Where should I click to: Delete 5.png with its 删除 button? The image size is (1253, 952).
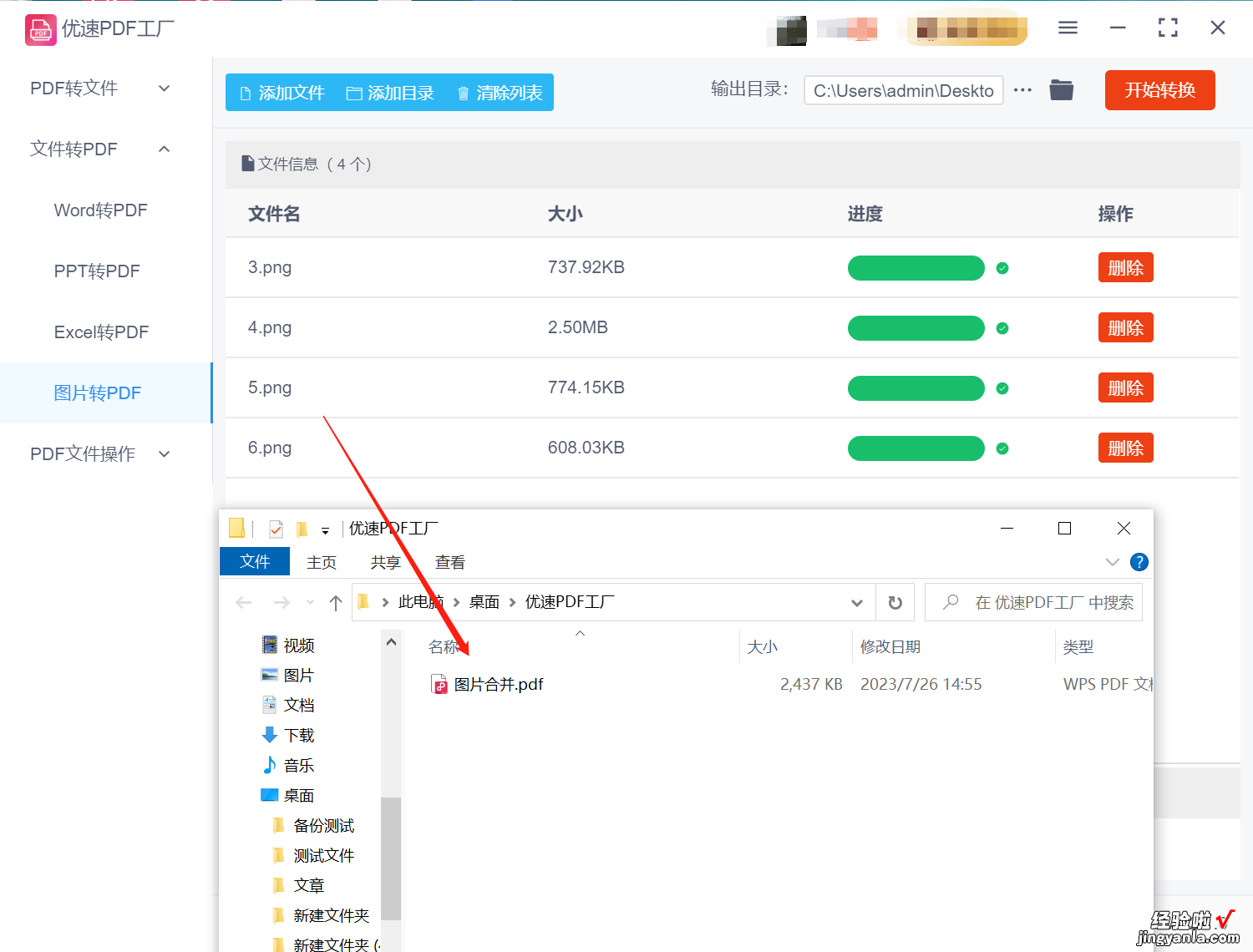pyautogui.click(x=1125, y=388)
